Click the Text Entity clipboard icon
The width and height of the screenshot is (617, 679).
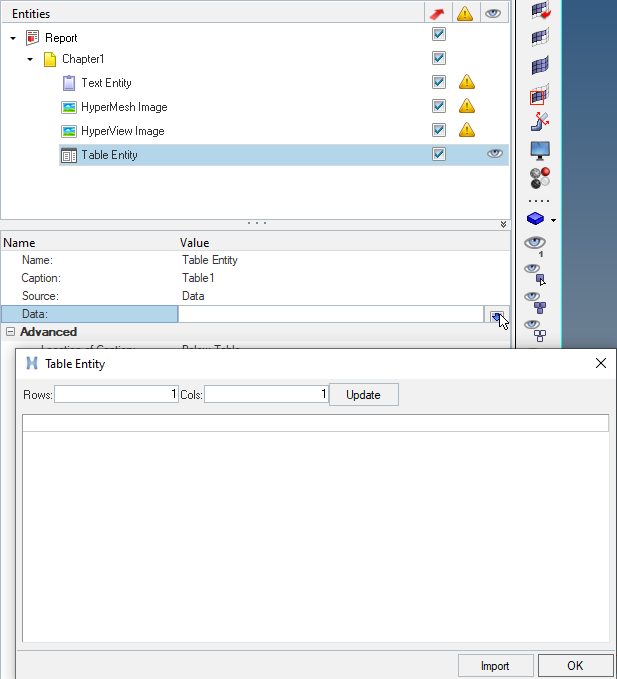(x=69, y=83)
